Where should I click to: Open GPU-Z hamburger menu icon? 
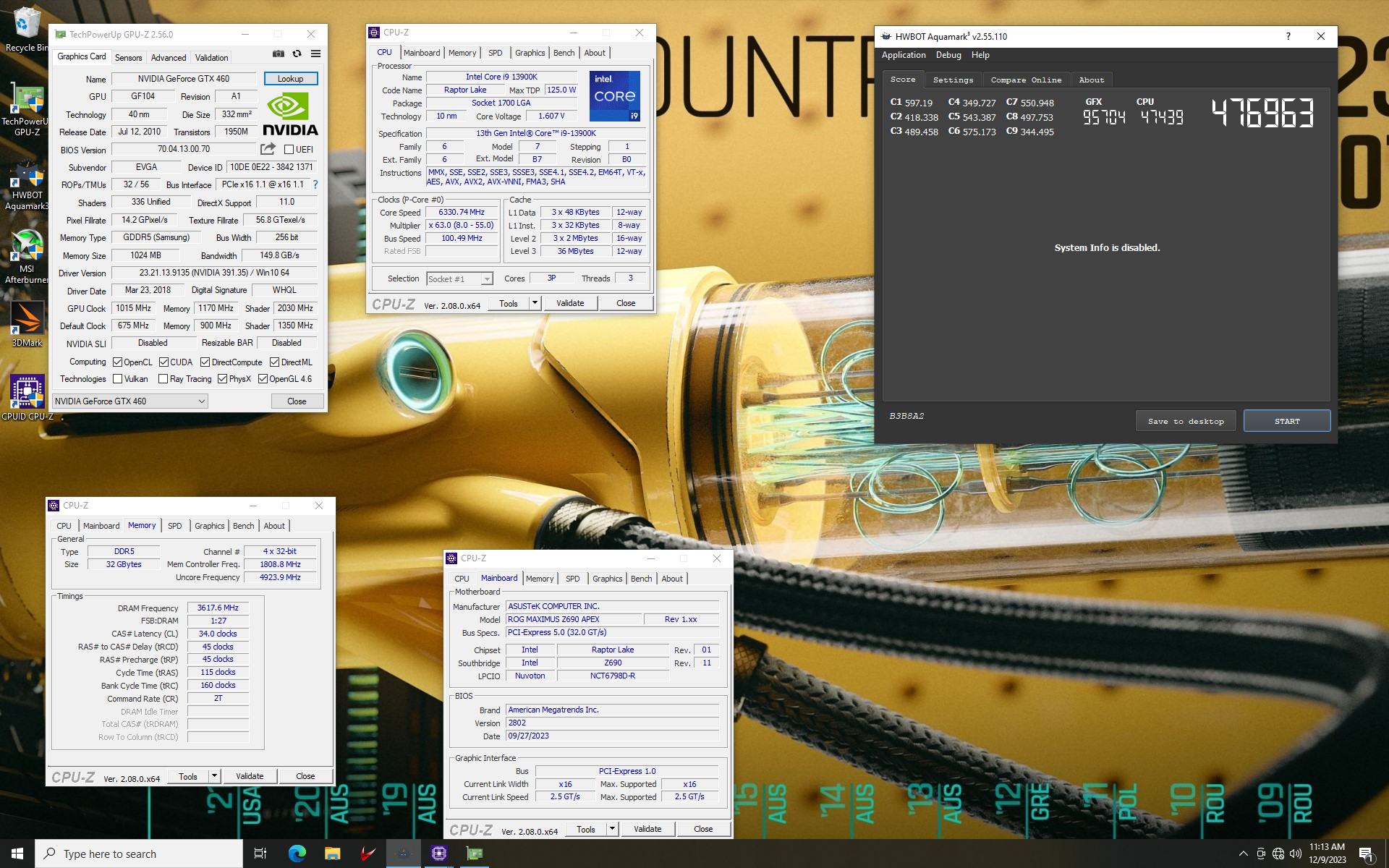315,54
